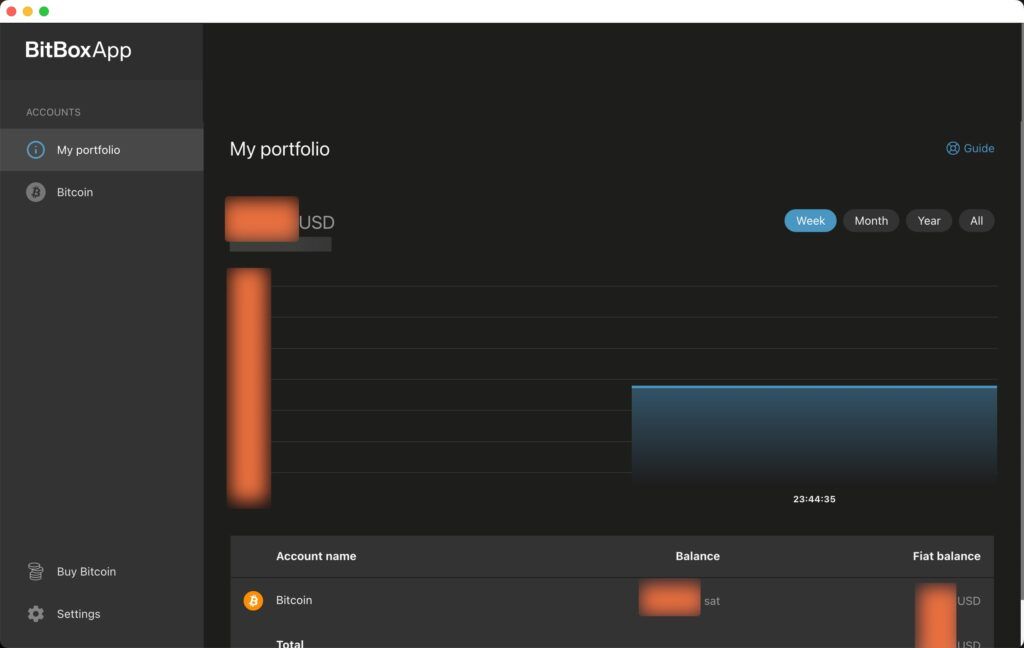The width and height of the screenshot is (1024, 648).
Task: Click the Guide lifebuoy icon
Action: (x=953, y=148)
